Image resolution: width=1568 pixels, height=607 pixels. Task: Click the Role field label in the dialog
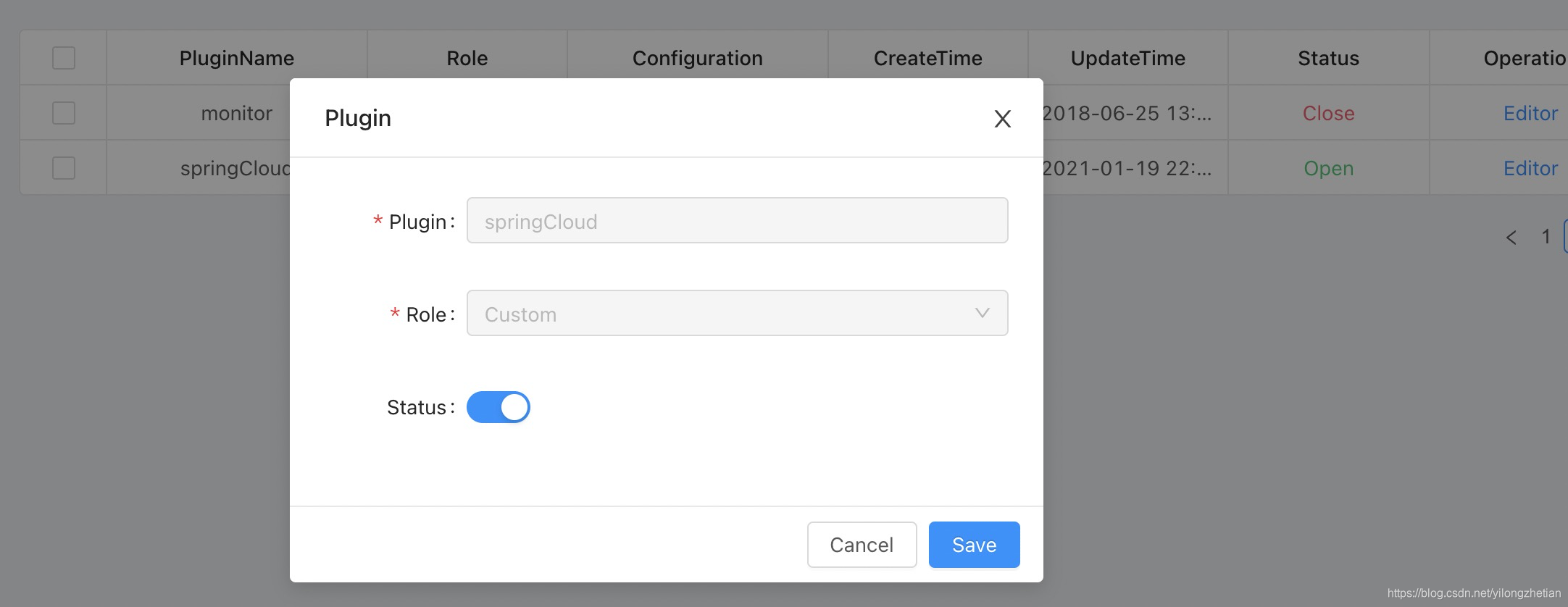point(430,314)
